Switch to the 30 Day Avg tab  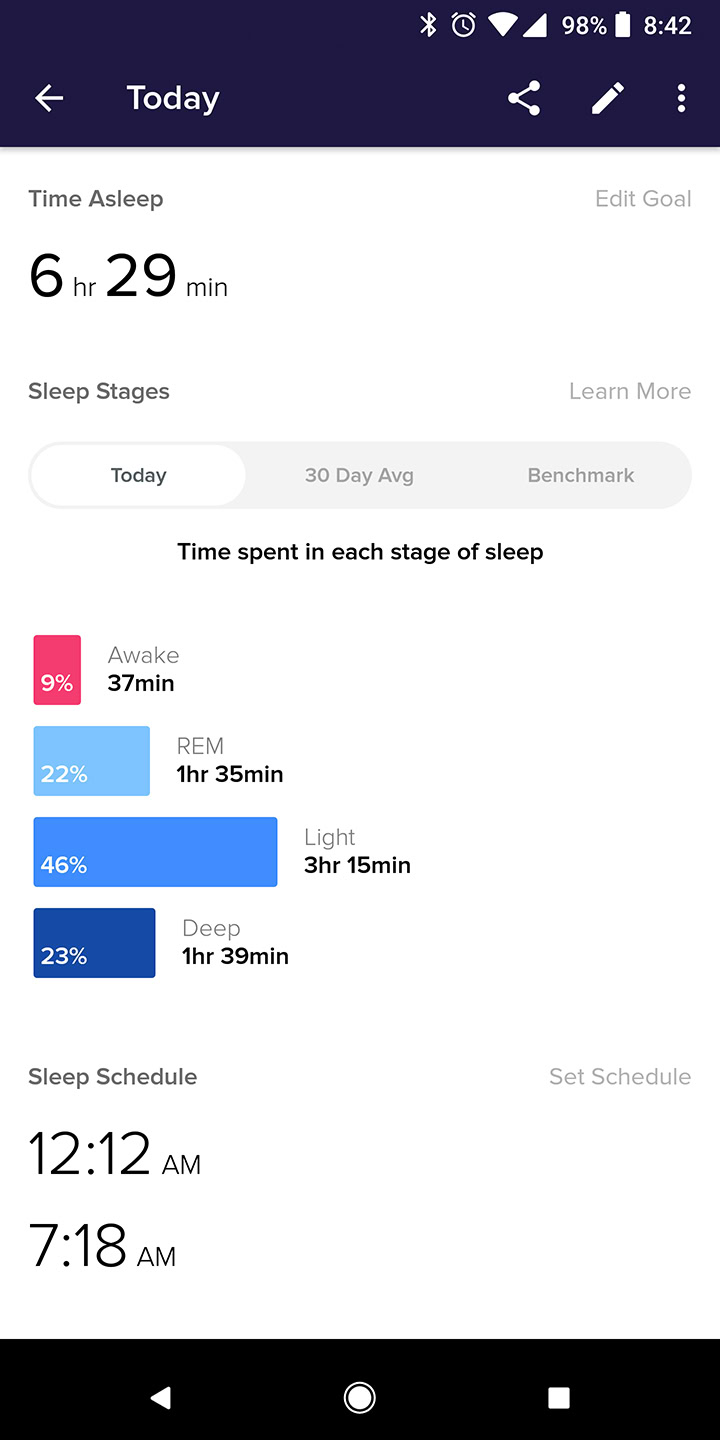pyautogui.click(x=359, y=475)
